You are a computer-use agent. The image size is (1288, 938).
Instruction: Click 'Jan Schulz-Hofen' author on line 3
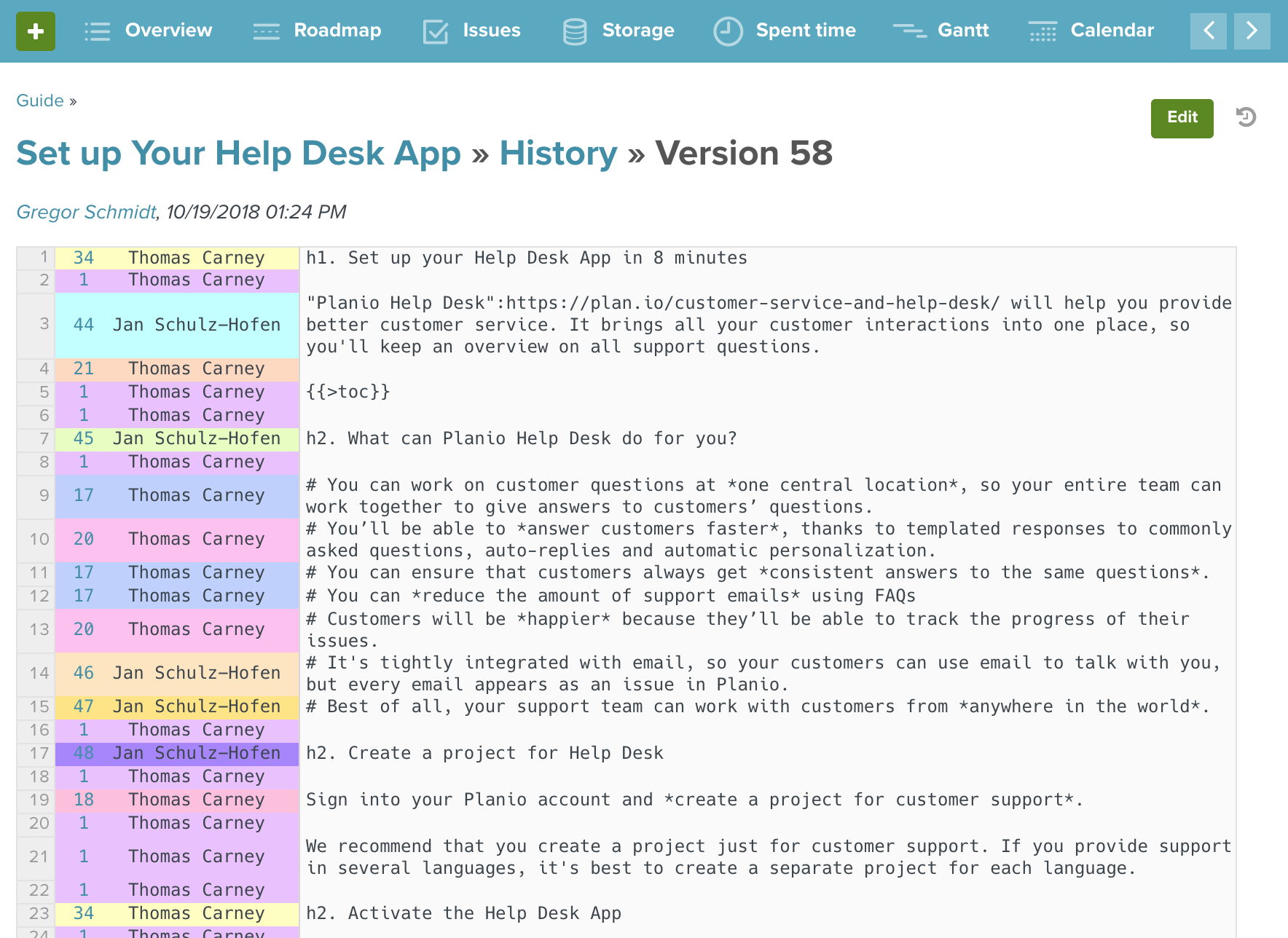(x=197, y=325)
